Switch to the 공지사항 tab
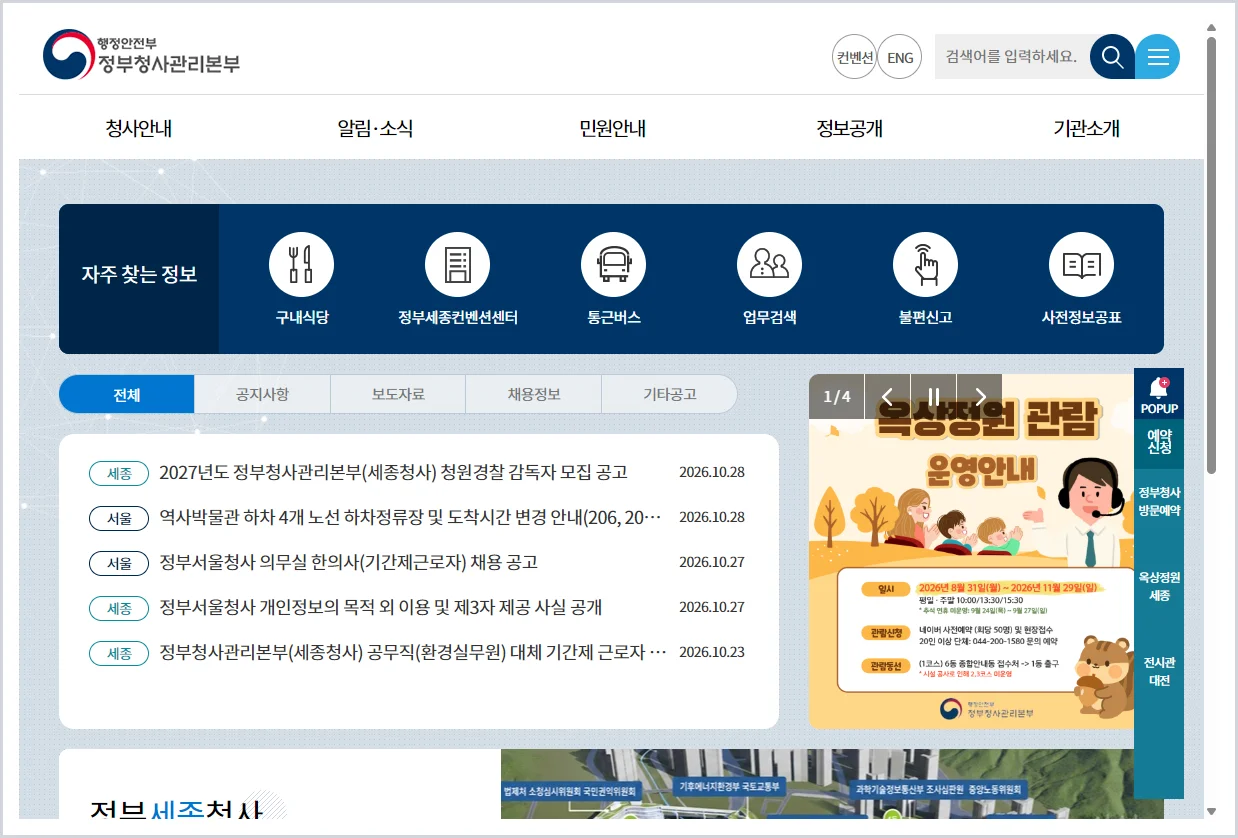1238x838 pixels. click(262, 394)
